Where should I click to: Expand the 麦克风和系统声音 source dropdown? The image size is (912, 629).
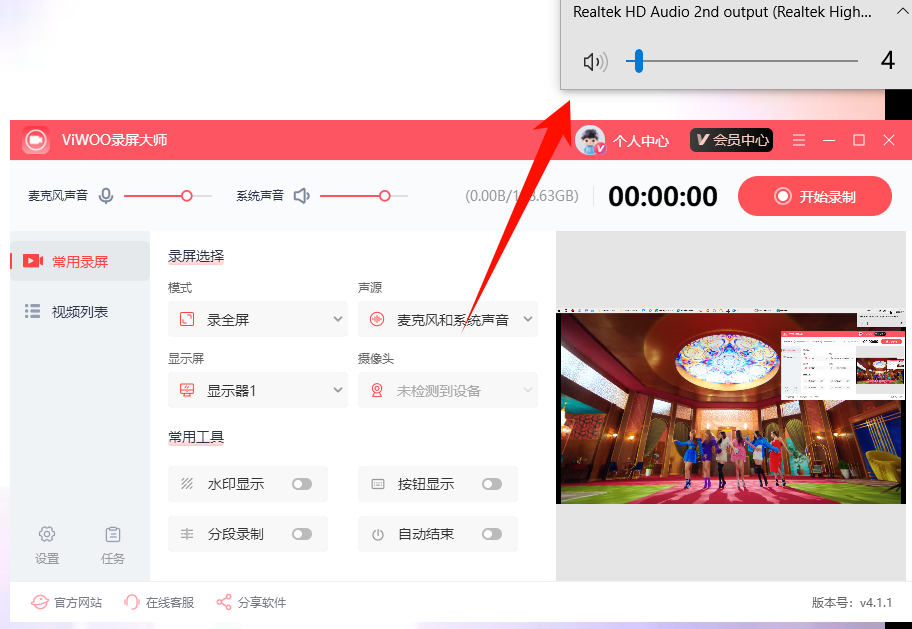coord(448,319)
